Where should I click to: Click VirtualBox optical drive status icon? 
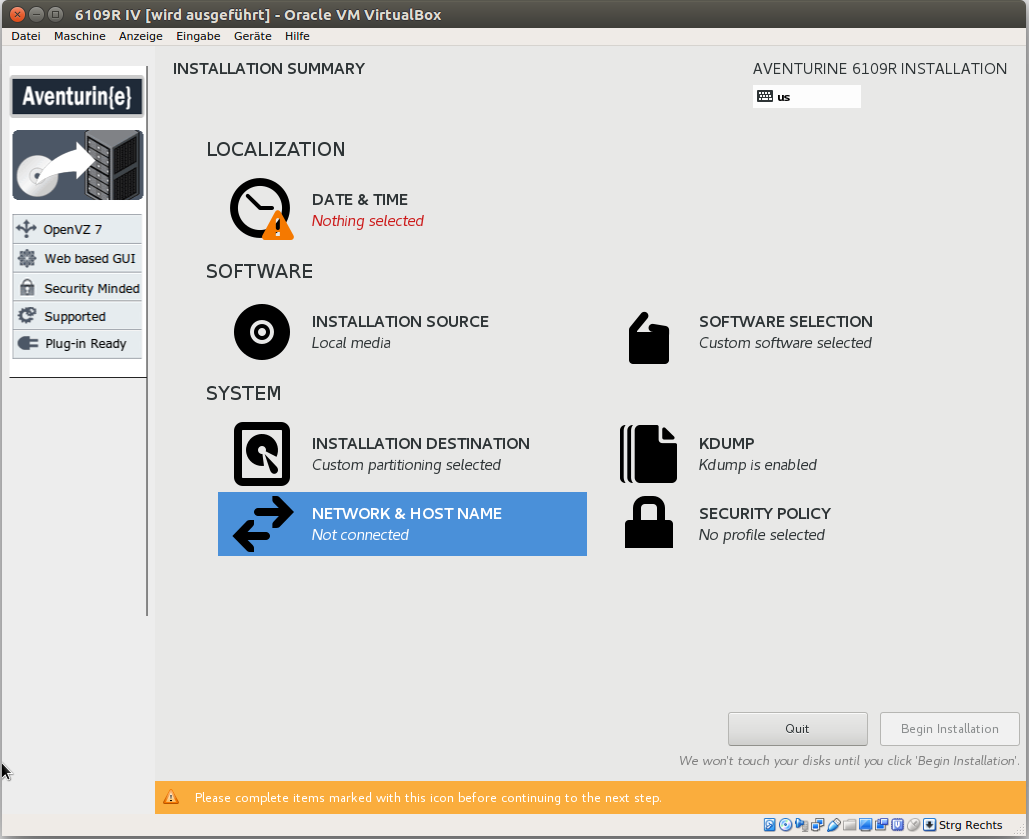[786, 825]
